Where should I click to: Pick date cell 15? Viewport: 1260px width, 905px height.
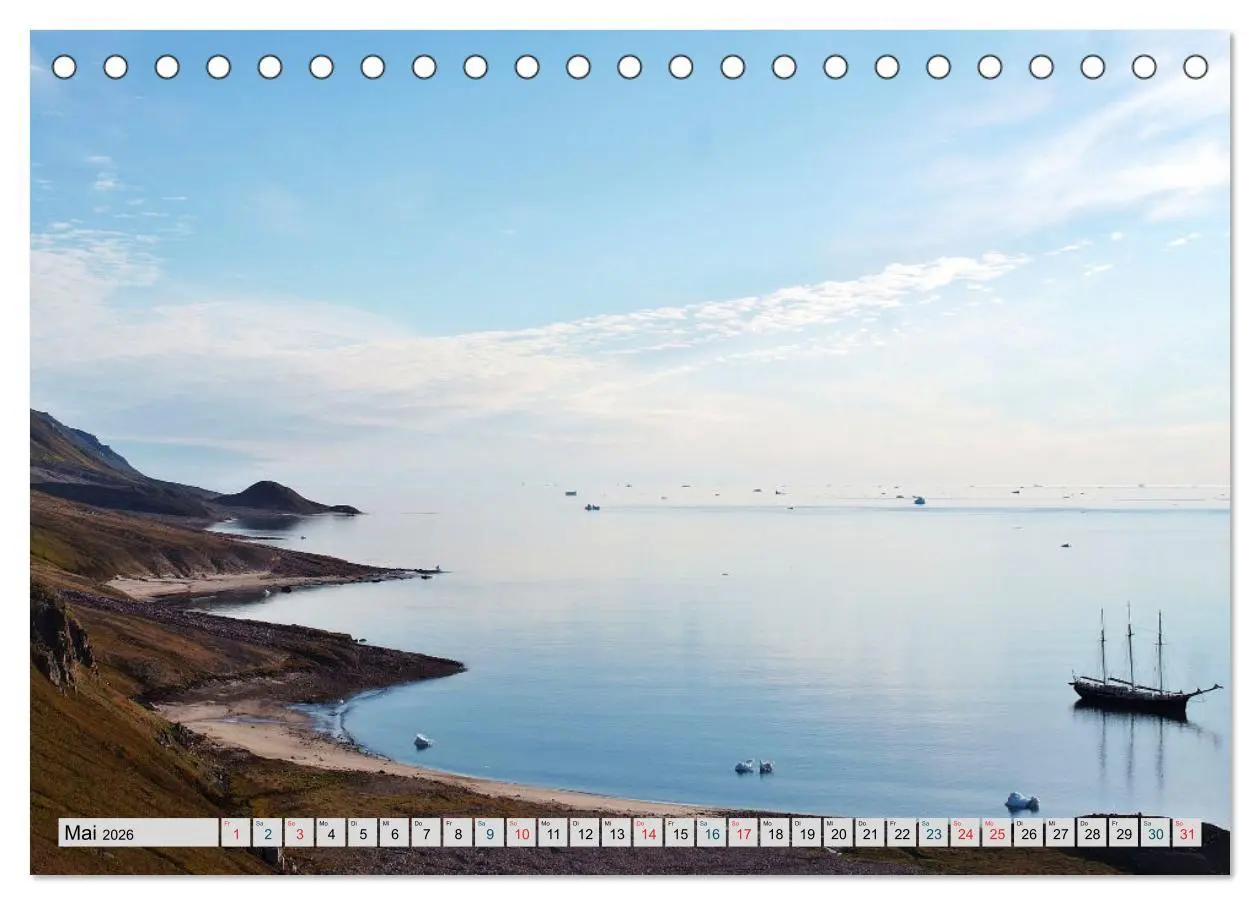(680, 833)
